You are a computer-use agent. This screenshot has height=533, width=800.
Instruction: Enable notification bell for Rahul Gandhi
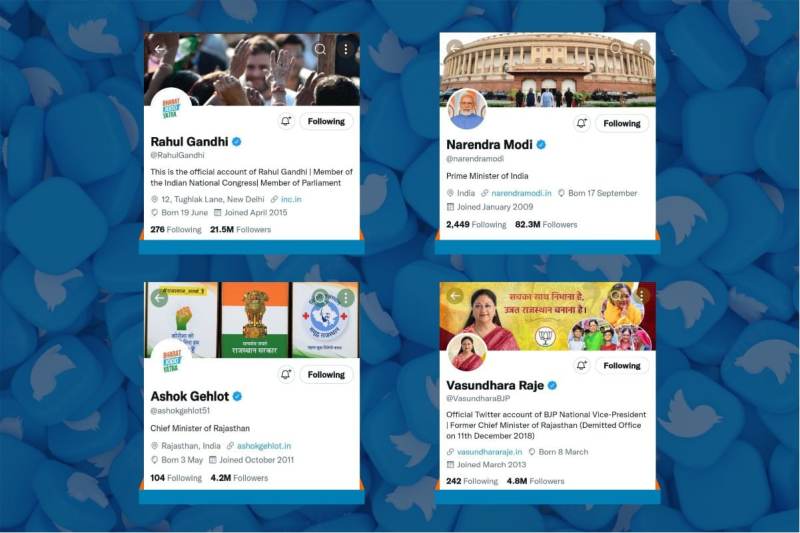(x=286, y=121)
